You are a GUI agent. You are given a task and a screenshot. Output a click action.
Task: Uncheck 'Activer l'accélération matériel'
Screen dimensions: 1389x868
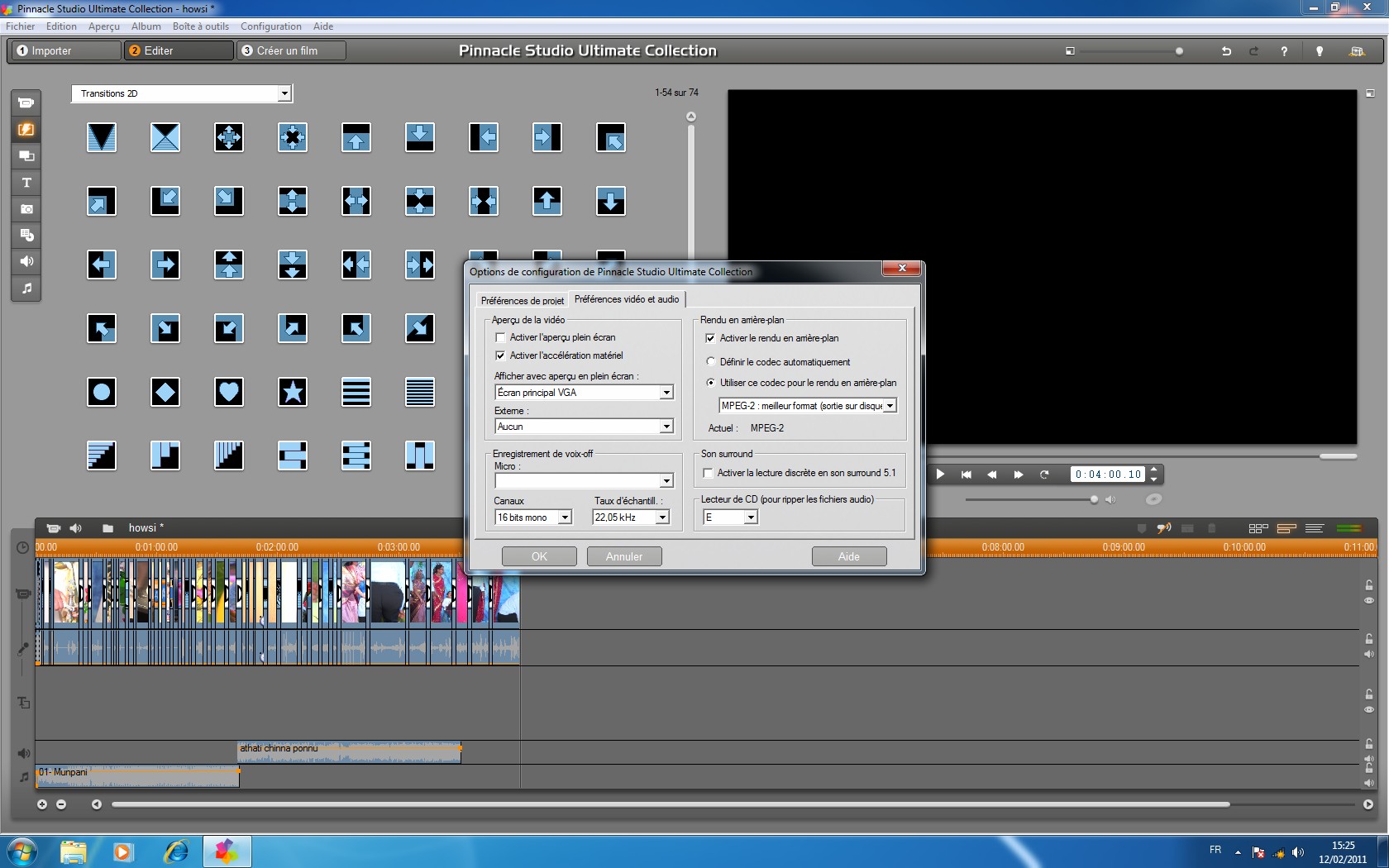click(x=500, y=355)
